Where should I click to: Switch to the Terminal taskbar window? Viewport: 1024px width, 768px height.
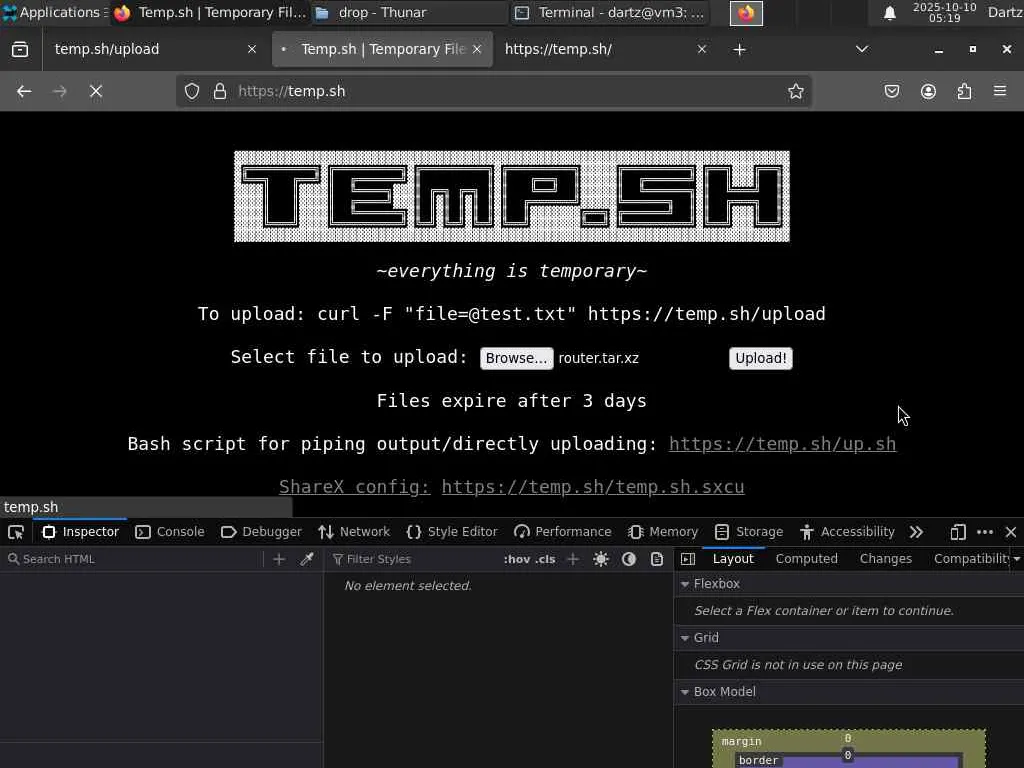[609, 12]
